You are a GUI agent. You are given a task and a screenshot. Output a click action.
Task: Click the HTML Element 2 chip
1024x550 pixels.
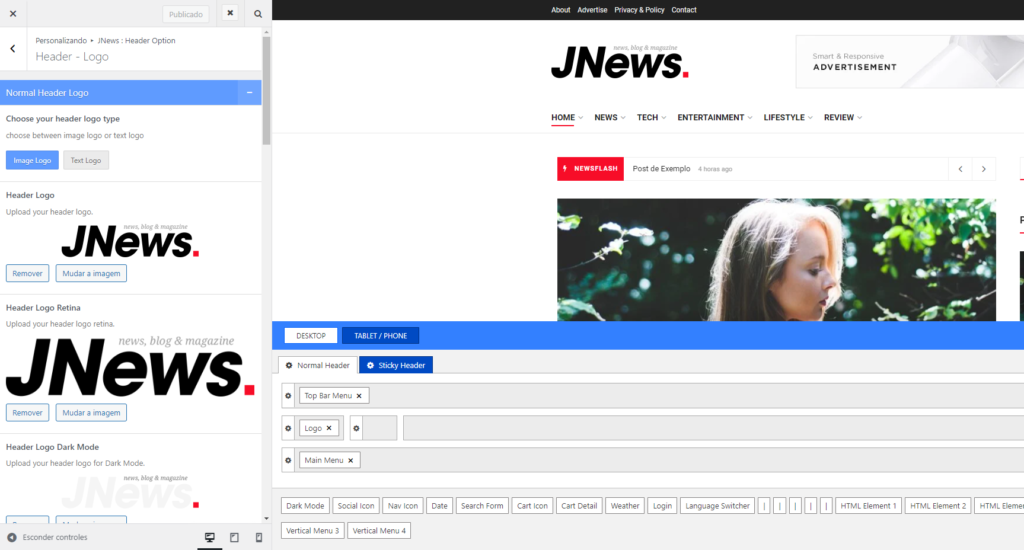click(938, 506)
